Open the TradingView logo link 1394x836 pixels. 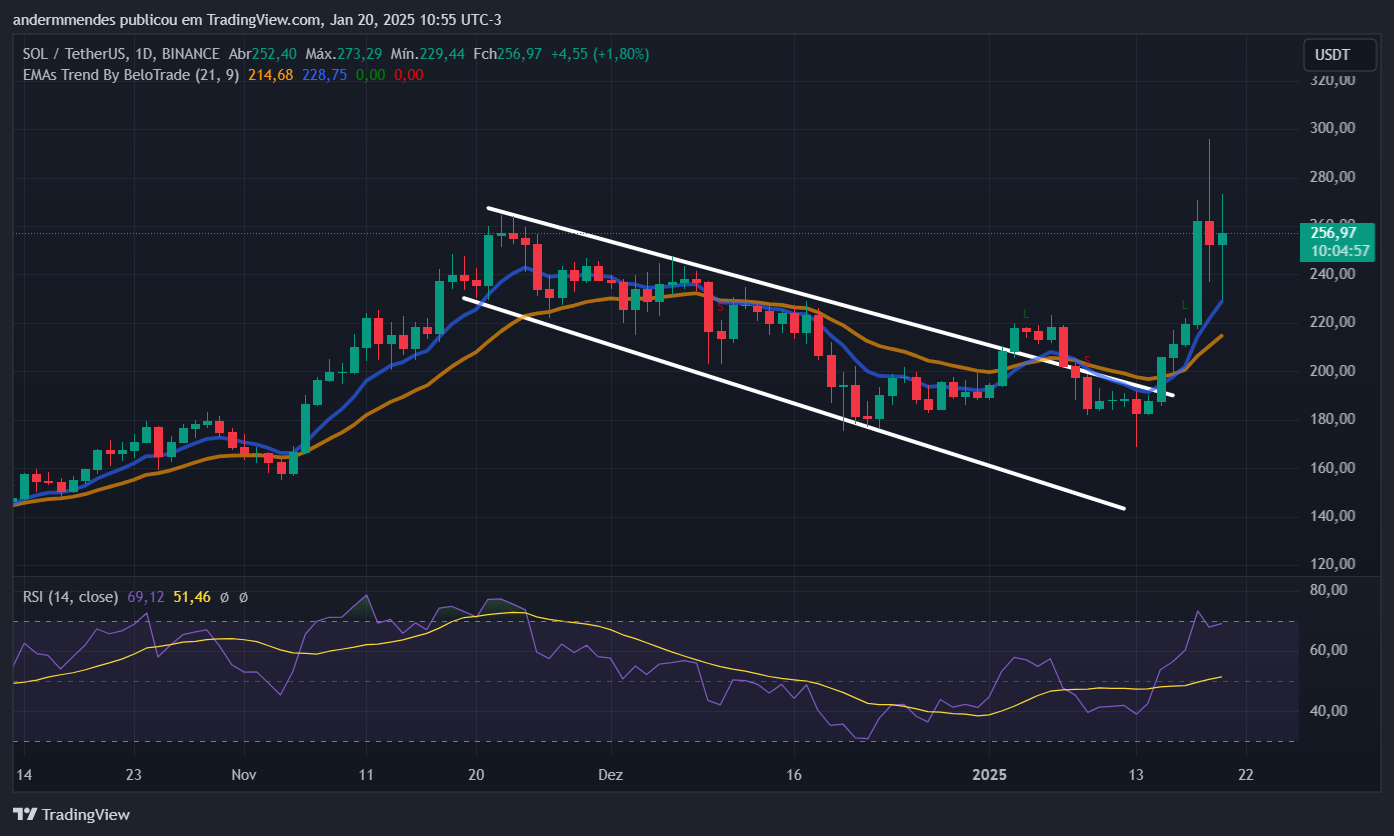click(72, 814)
